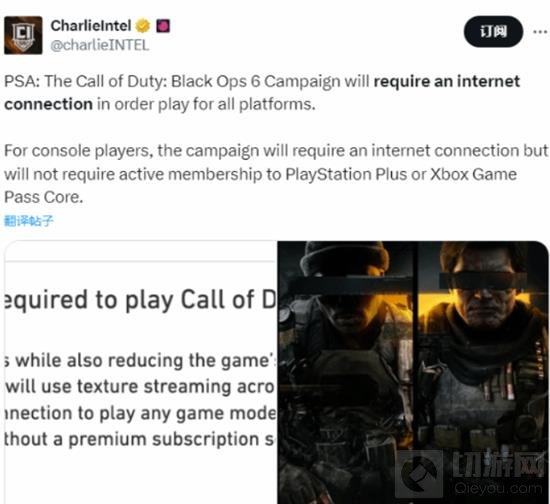Click the "premium subscription" line in the image
Viewport: 550px width, 504px height.
tap(141, 439)
